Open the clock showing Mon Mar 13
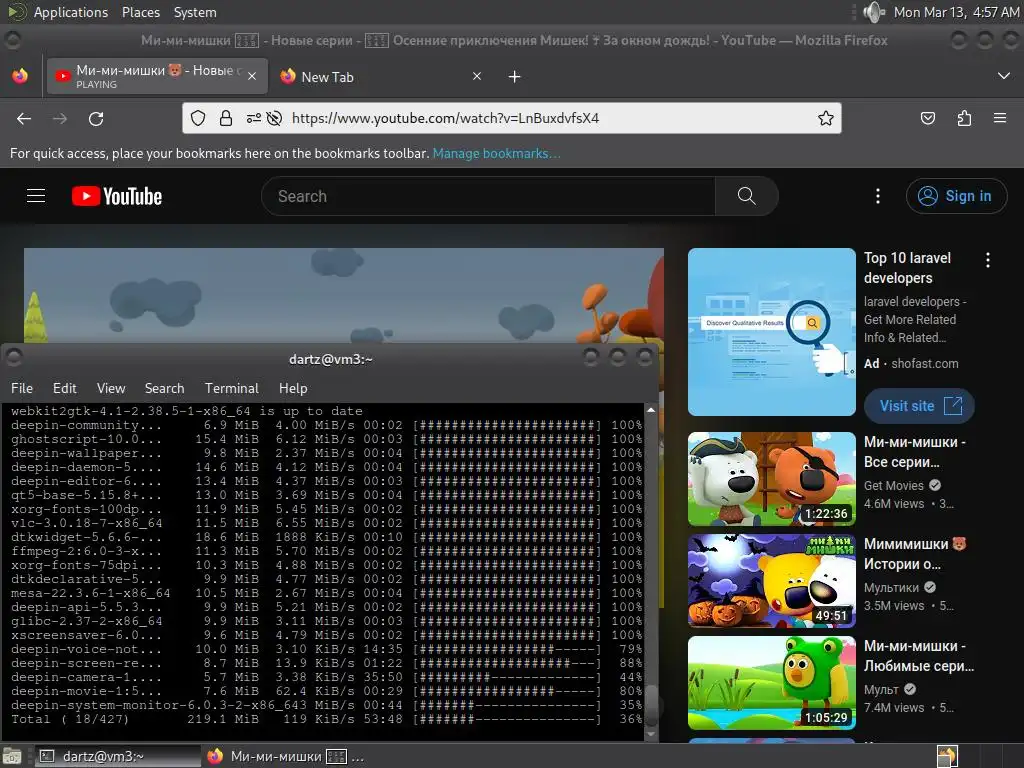Viewport: 1024px width, 768px height. tap(956, 12)
